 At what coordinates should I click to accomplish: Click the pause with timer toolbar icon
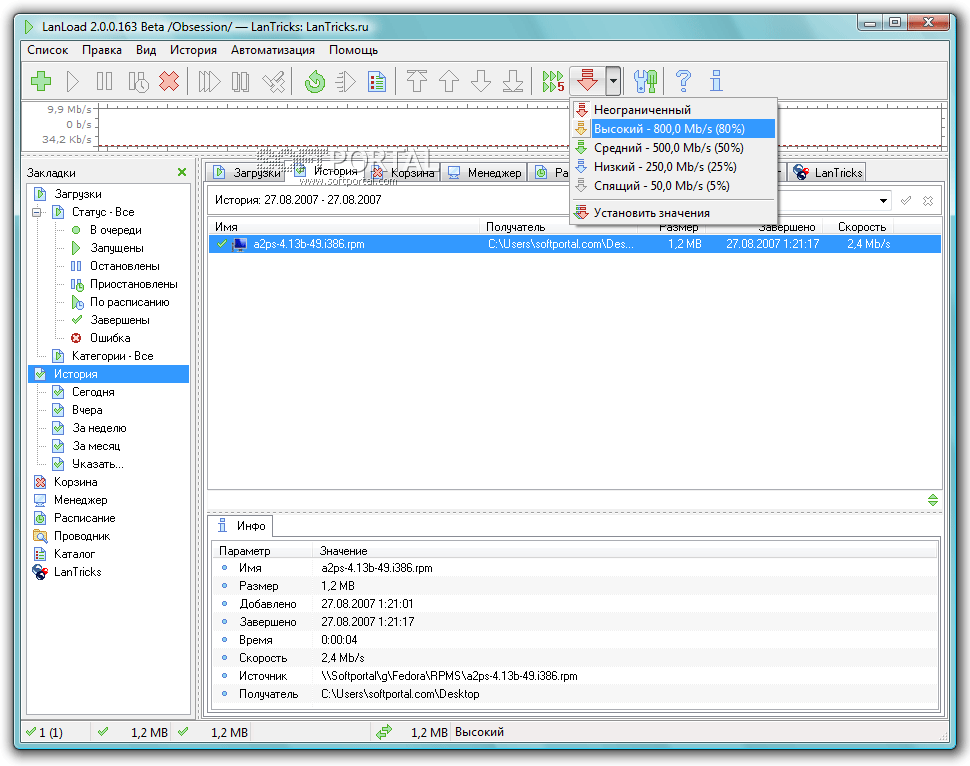(138, 81)
